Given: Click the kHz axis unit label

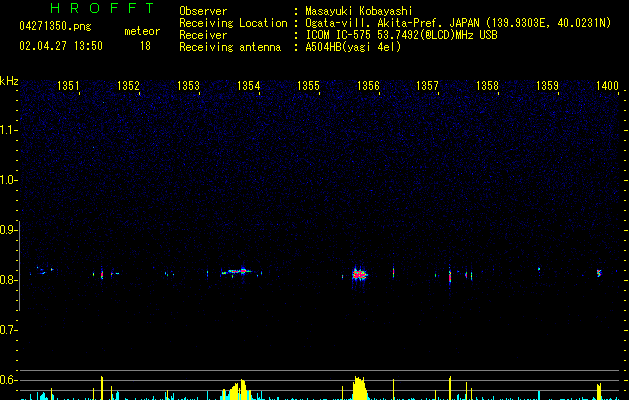Looking at the screenshot, I should point(9,81).
